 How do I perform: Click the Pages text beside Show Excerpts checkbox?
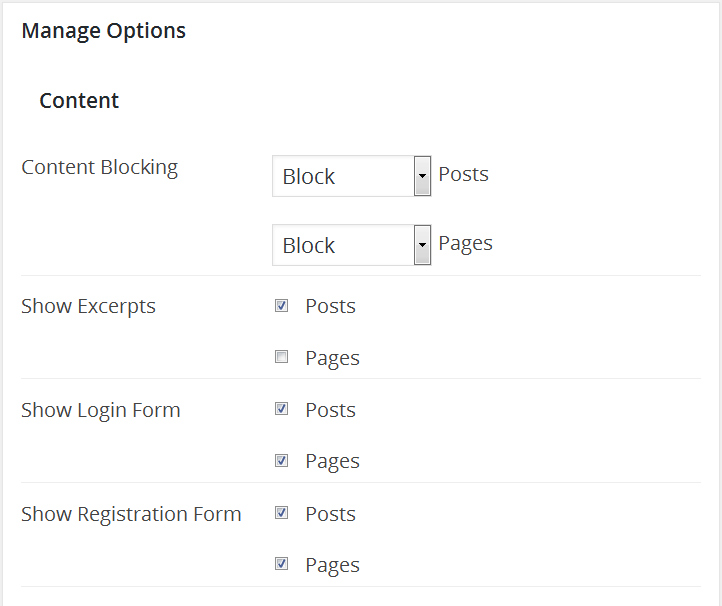[332, 358]
